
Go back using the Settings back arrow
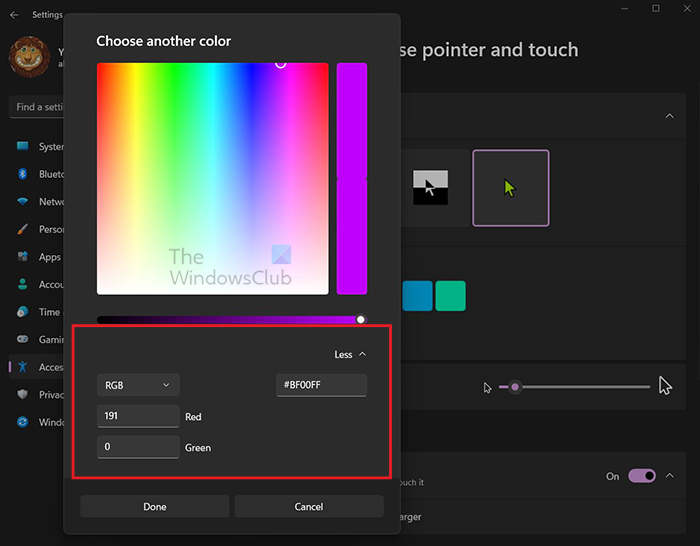pyautogui.click(x=14, y=15)
